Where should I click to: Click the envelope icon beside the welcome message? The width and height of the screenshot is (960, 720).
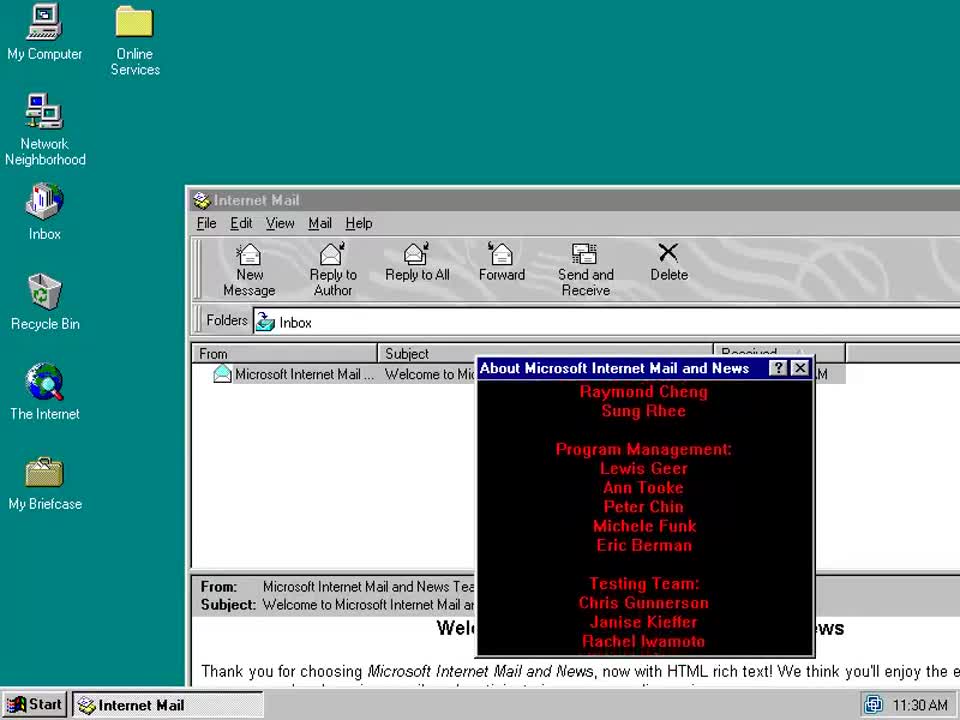221,374
